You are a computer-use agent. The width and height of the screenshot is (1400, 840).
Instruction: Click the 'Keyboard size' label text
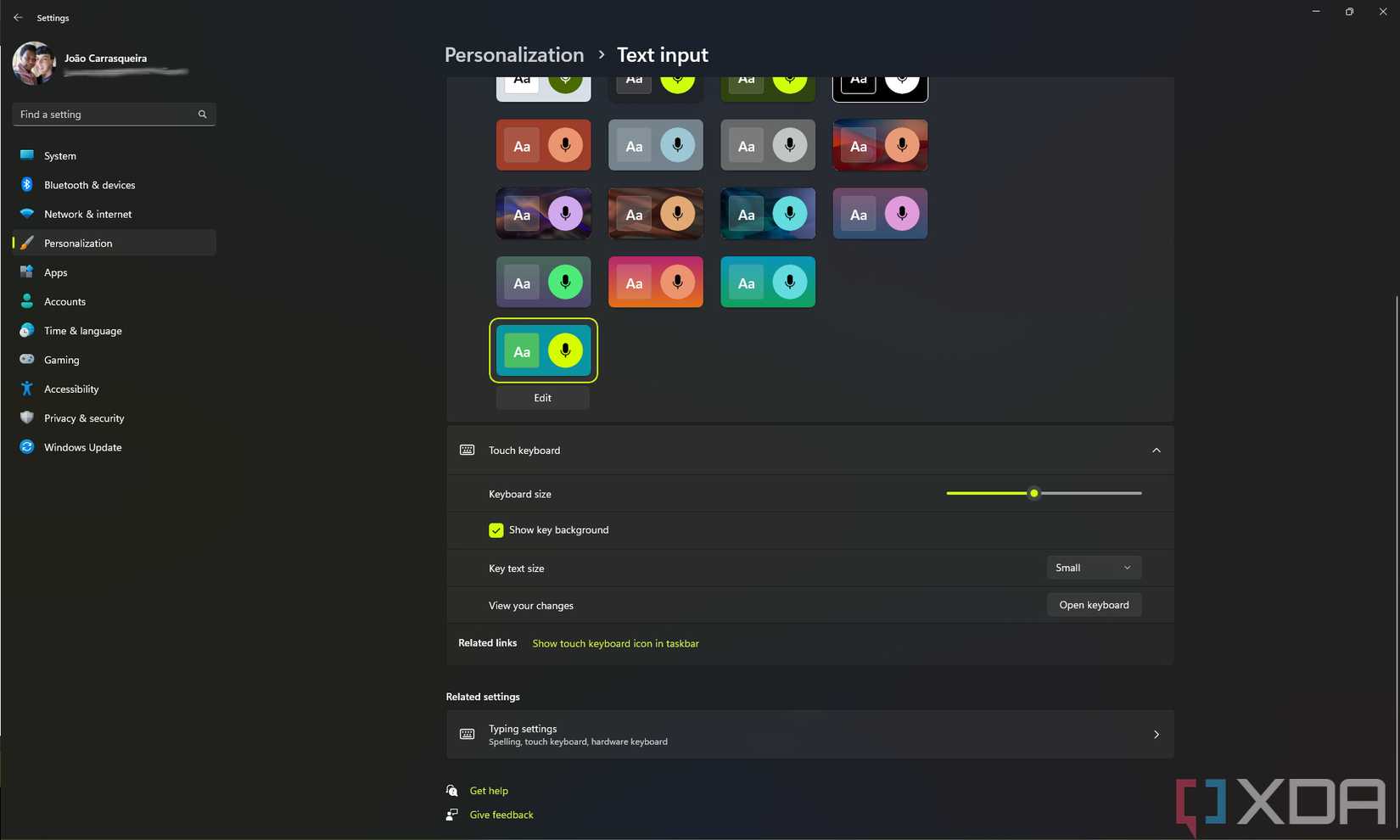520,494
